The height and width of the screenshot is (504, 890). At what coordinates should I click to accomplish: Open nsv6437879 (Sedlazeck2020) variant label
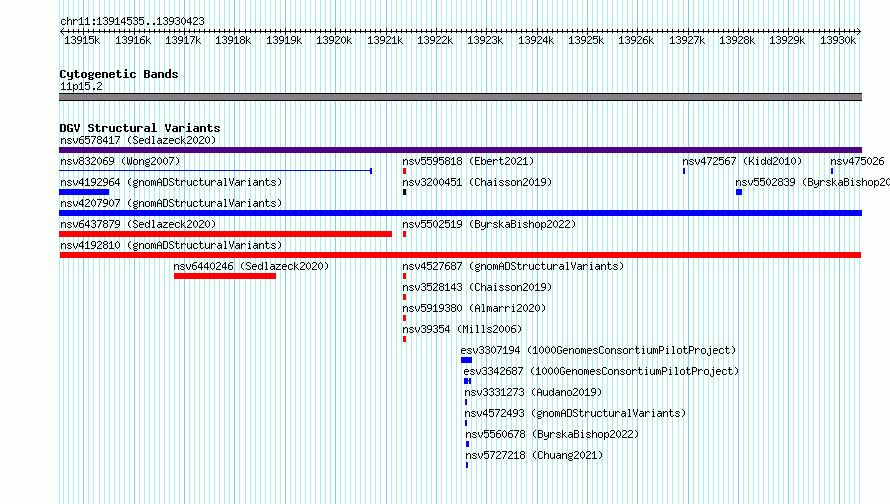(138, 224)
